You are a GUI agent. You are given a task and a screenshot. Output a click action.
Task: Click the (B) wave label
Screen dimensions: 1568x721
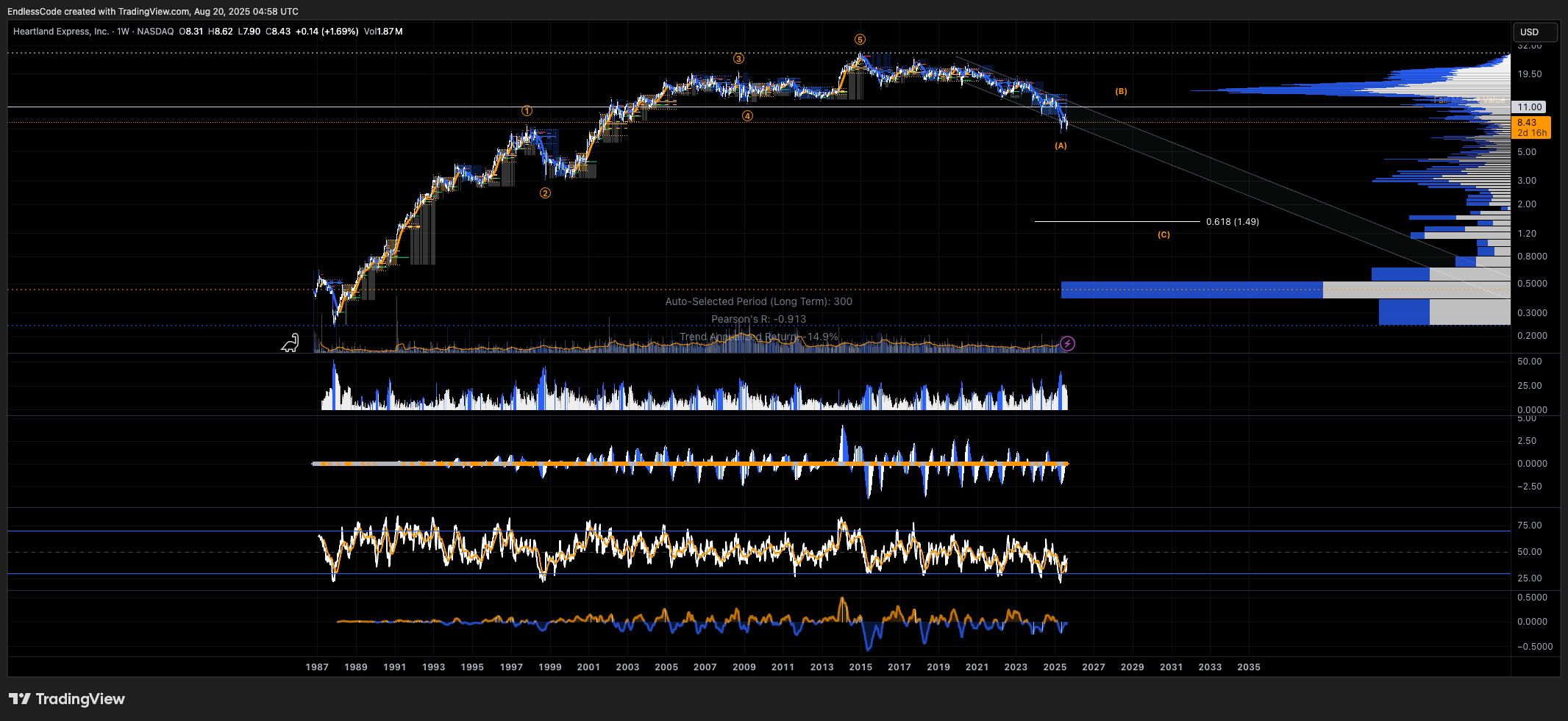coord(1121,92)
